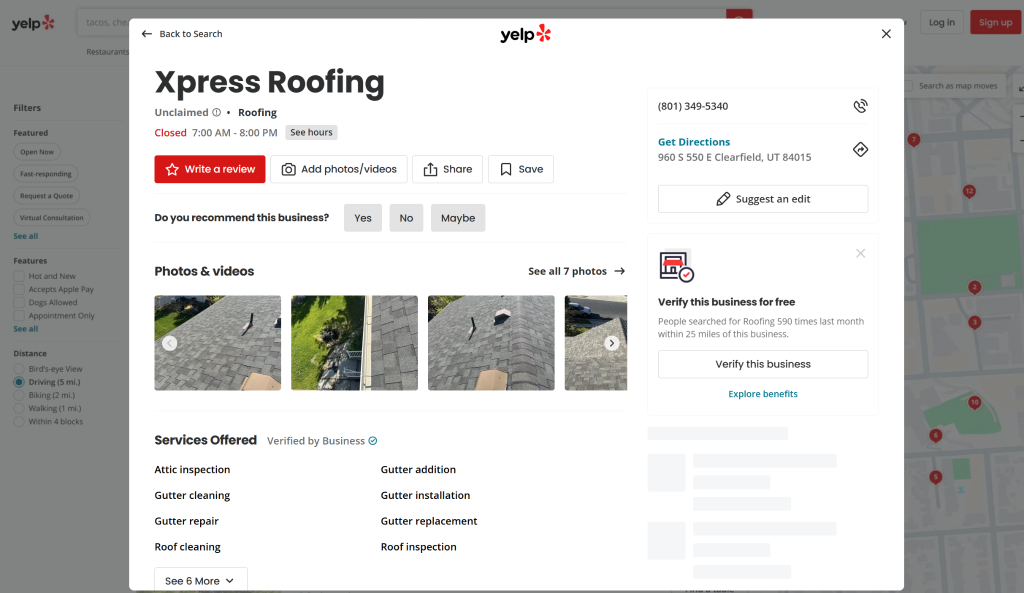The height and width of the screenshot is (593, 1024).
Task: Open See all 7 photos
Action: (x=576, y=271)
